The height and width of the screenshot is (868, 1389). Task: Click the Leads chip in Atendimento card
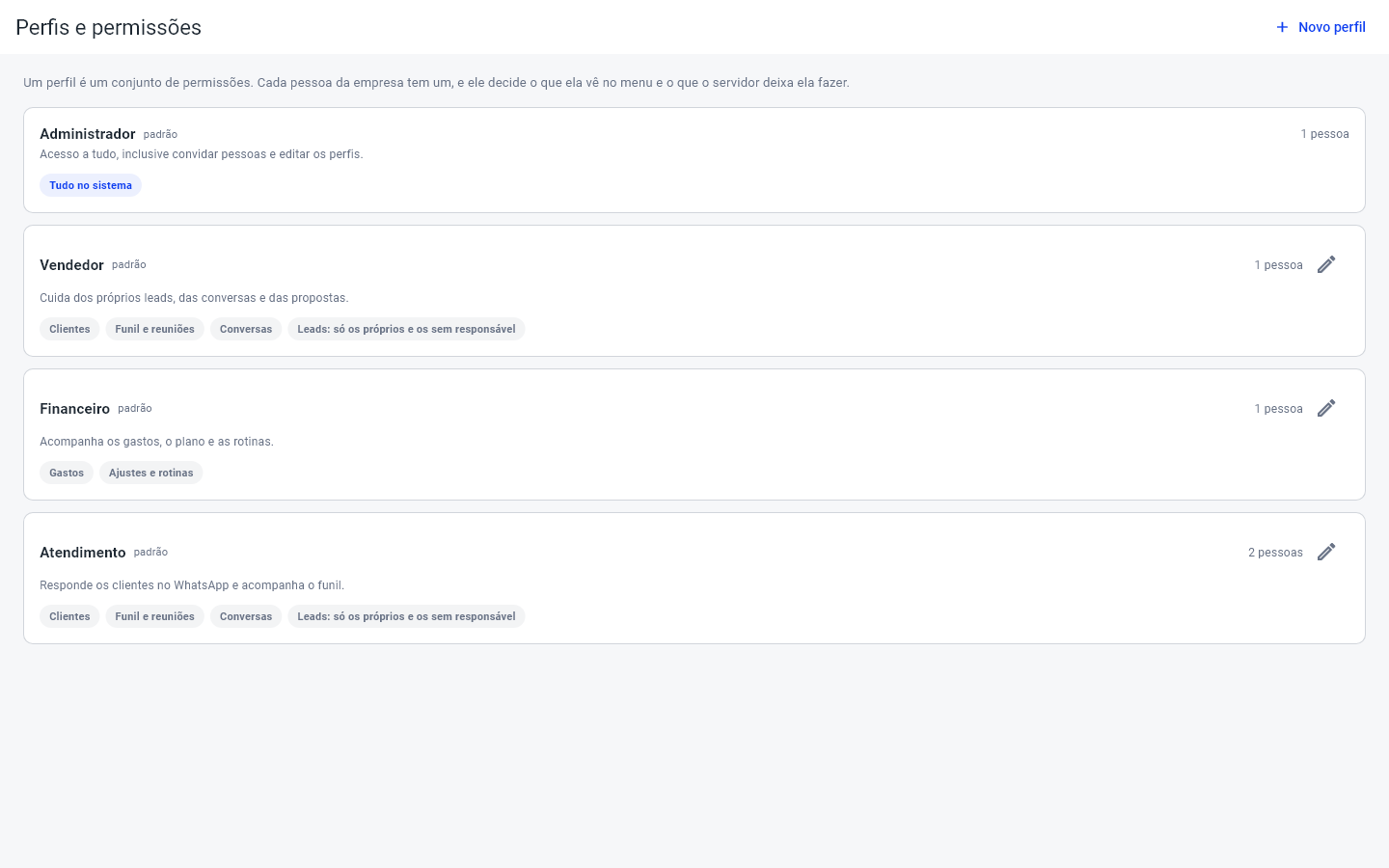[406, 616]
